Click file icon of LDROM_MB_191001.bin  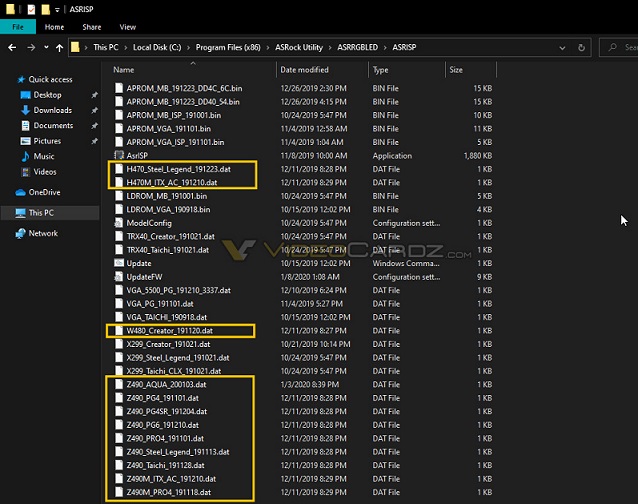click(x=119, y=196)
